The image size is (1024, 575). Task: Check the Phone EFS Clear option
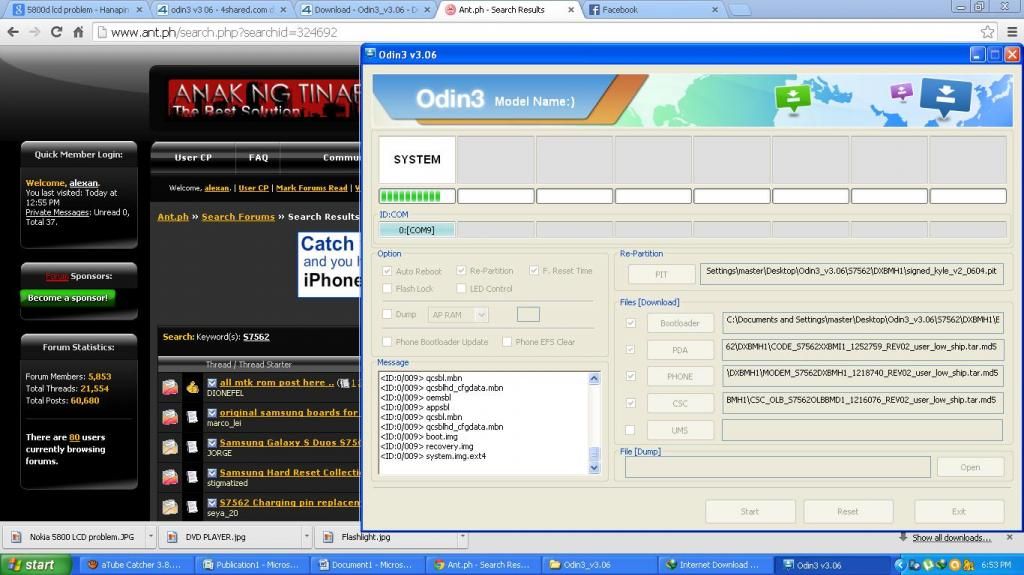[x=507, y=342]
